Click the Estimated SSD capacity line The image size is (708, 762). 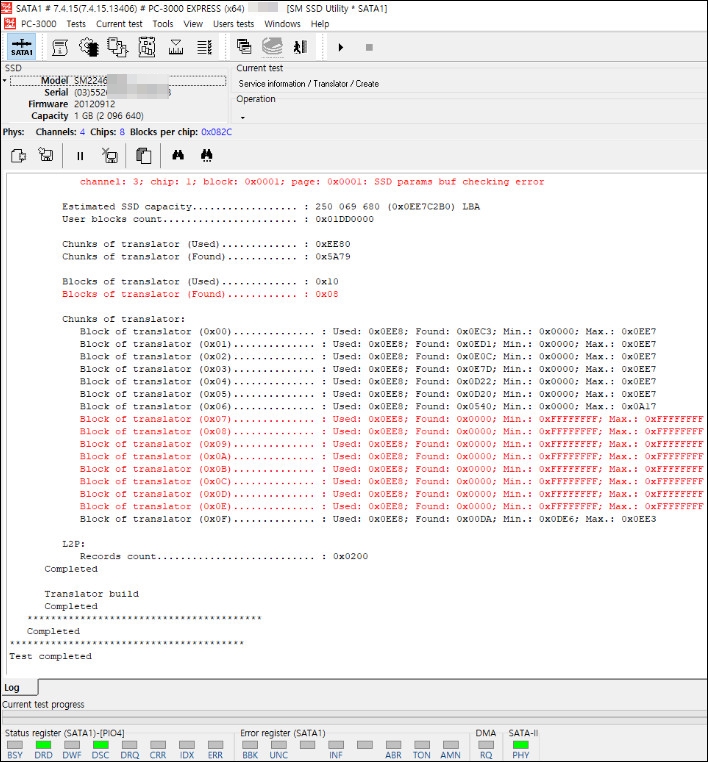coord(271,207)
